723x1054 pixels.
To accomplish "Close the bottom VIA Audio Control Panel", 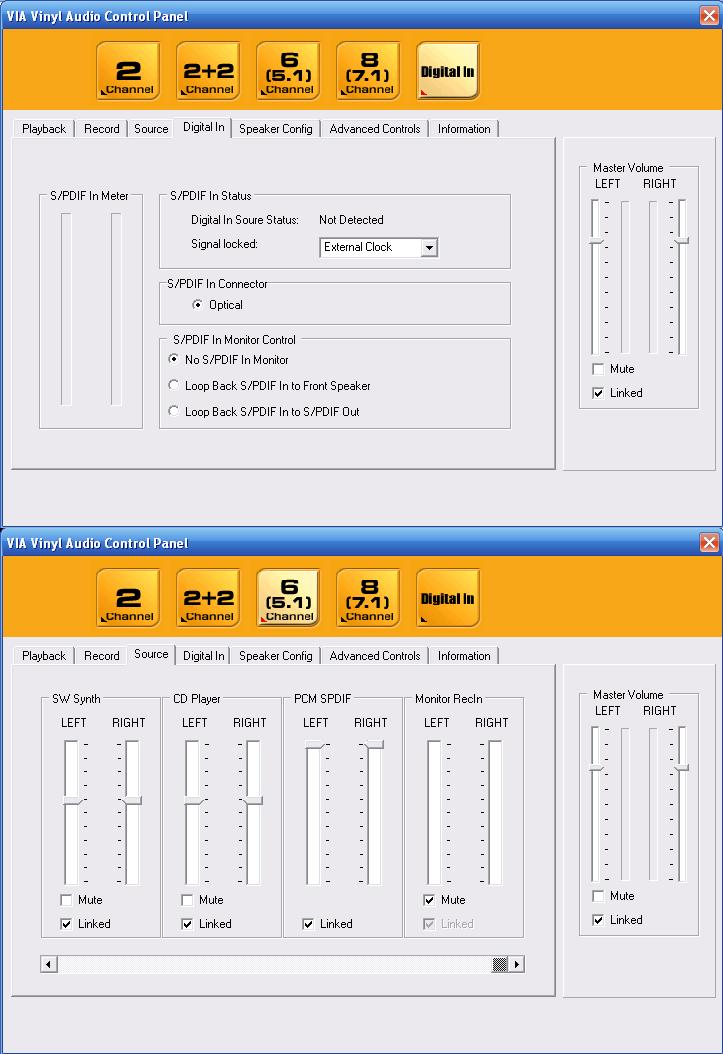I will click(x=710, y=542).
